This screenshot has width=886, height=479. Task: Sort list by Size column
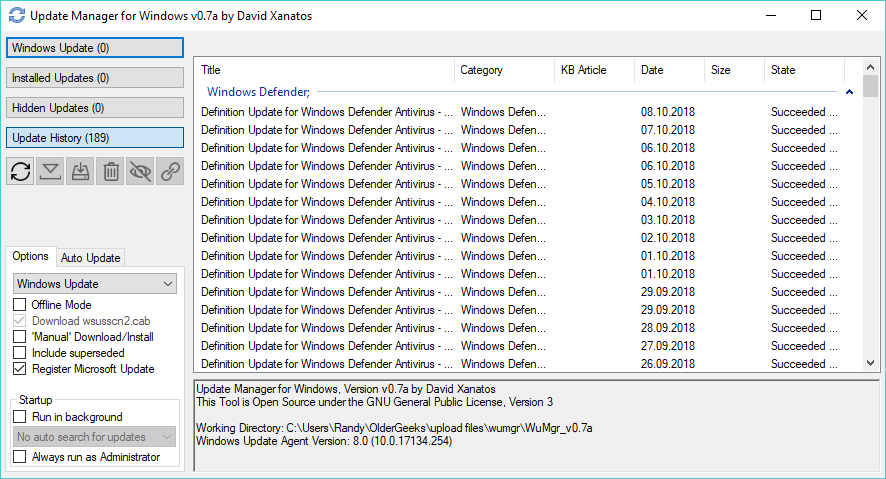735,70
